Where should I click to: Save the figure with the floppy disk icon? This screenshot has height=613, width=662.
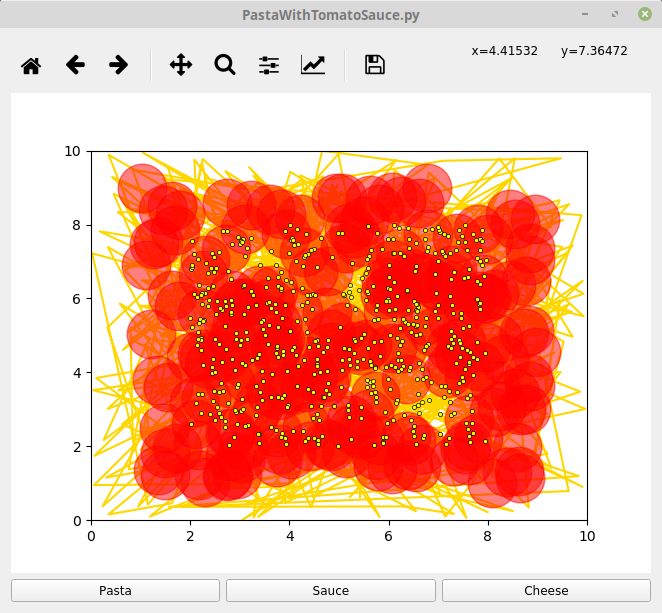coord(374,65)
